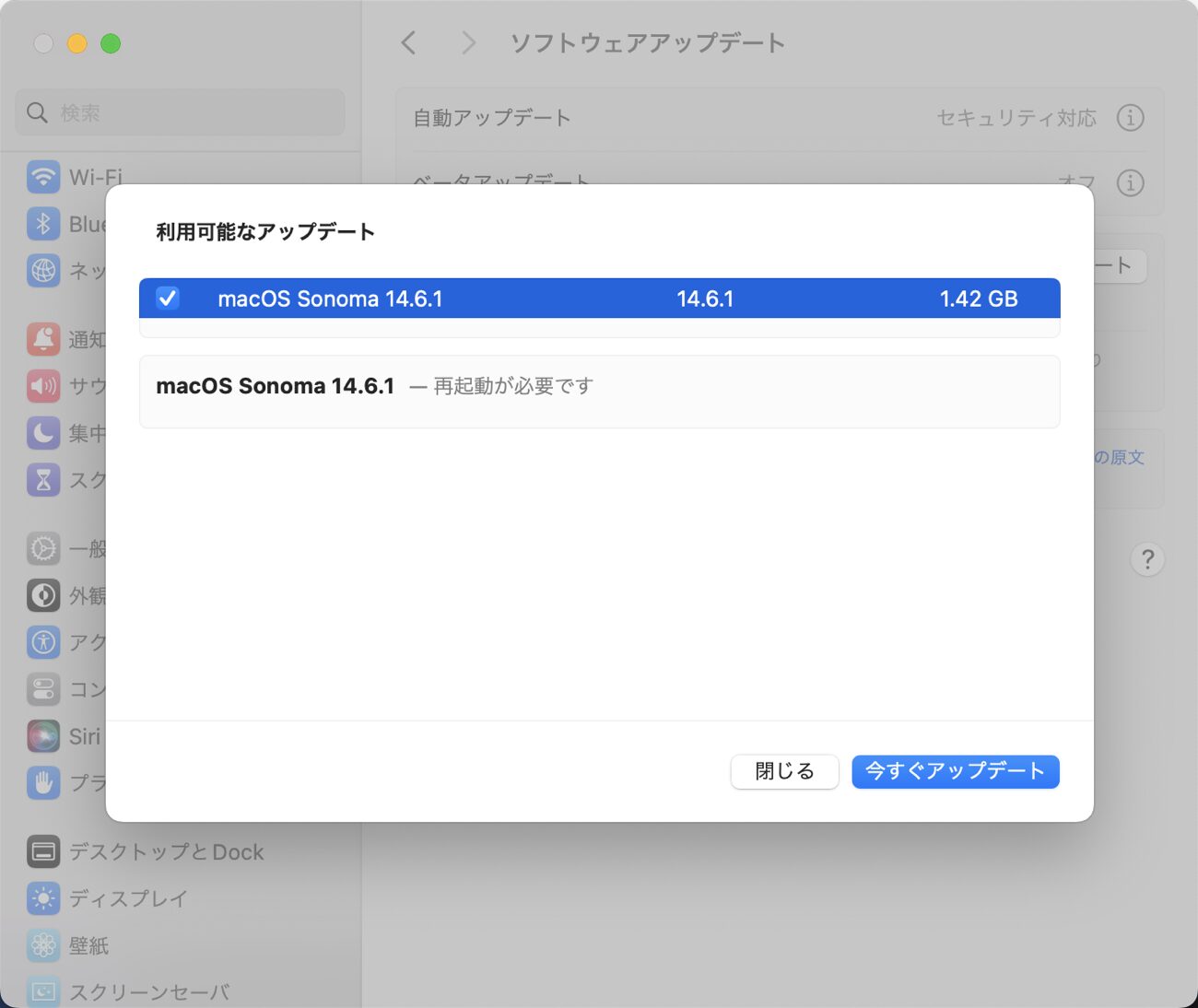The height and width of the screenshot is (1008, 1198).
Task: Open the Control Center toggles icon
Action: pyautogui.click(x=43, y=688)
